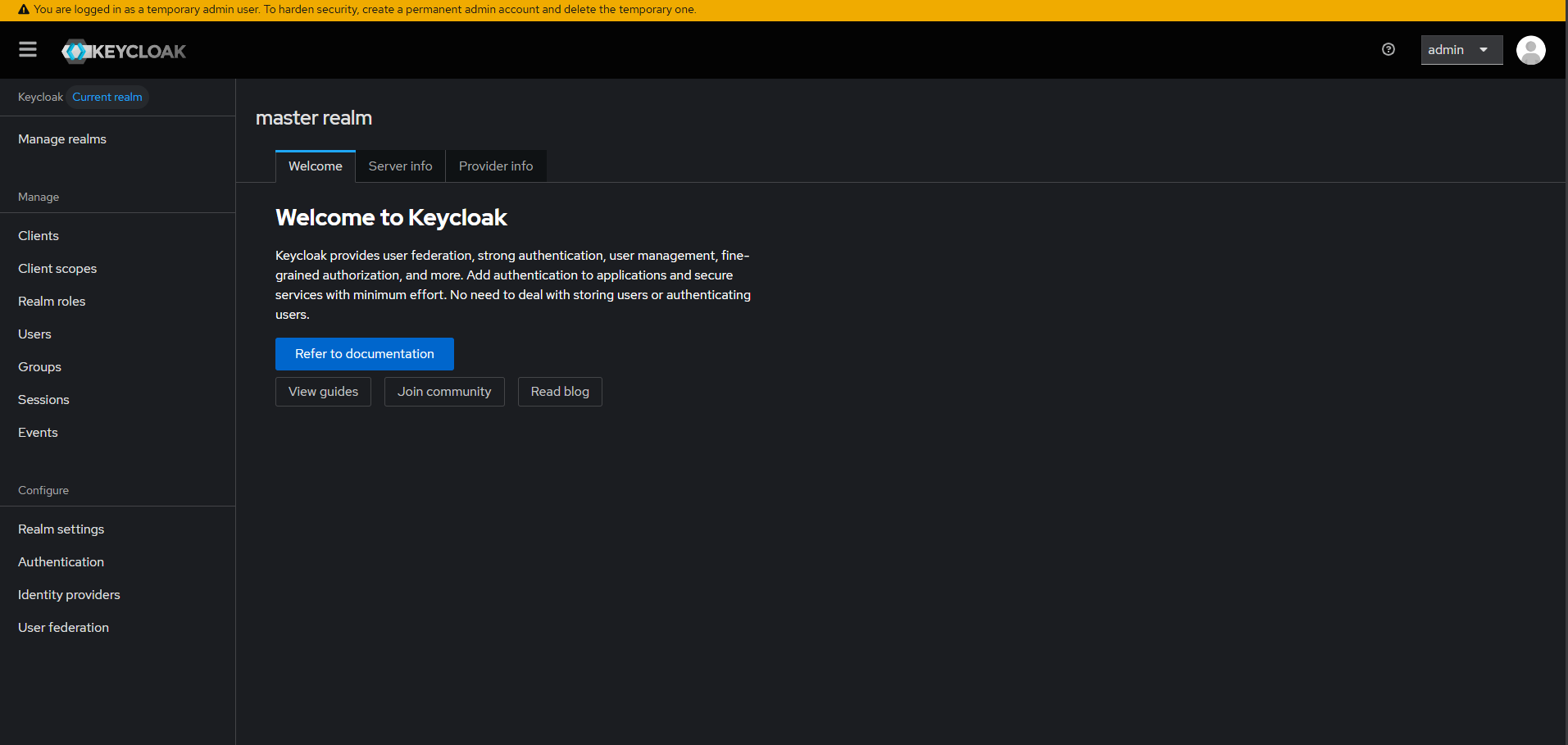
Task: Go to Identity providers
Action: tap(69, 595)
